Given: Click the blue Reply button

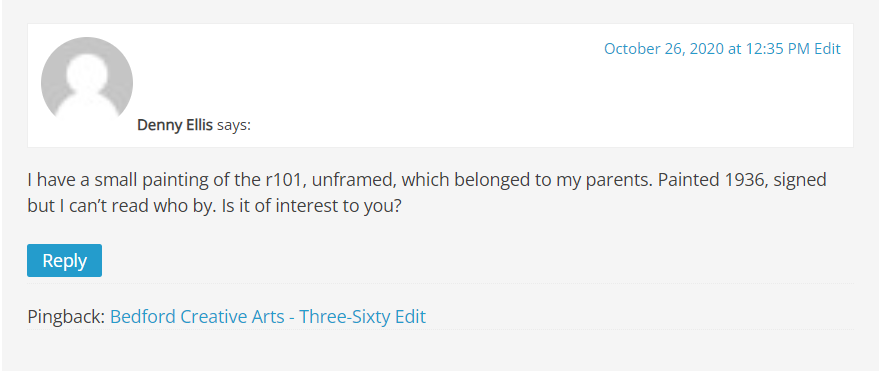Looking at the screenshot, I should click(65, 260).
